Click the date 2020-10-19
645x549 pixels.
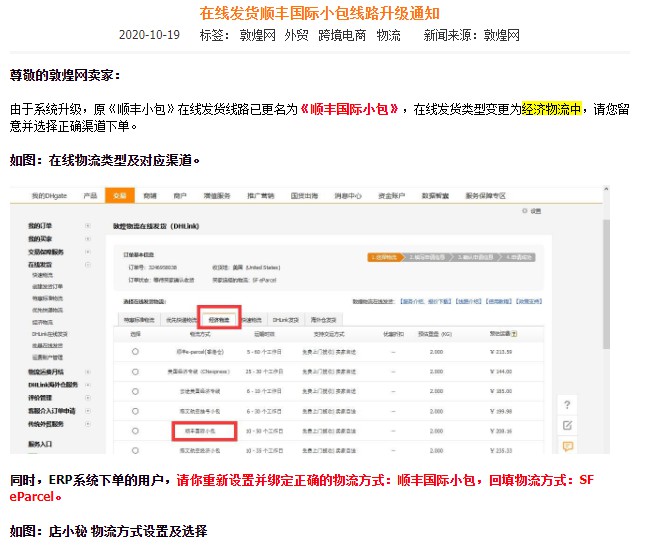(x=149, y=35)
